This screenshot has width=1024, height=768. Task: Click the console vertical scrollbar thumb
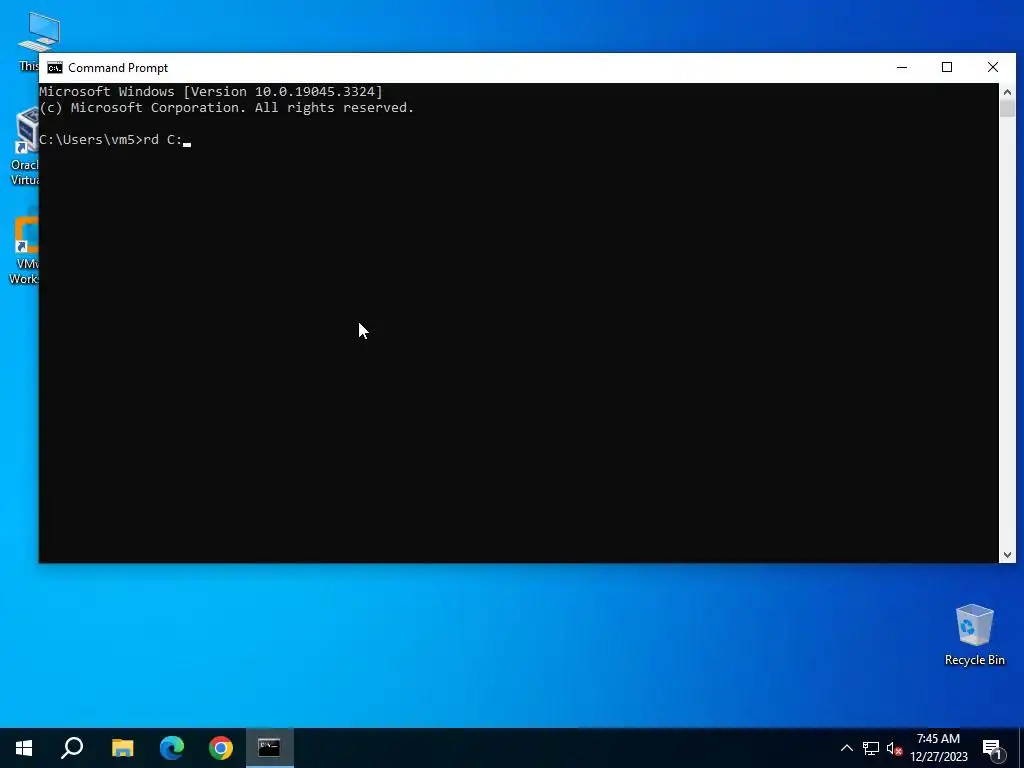point(1007,108)
